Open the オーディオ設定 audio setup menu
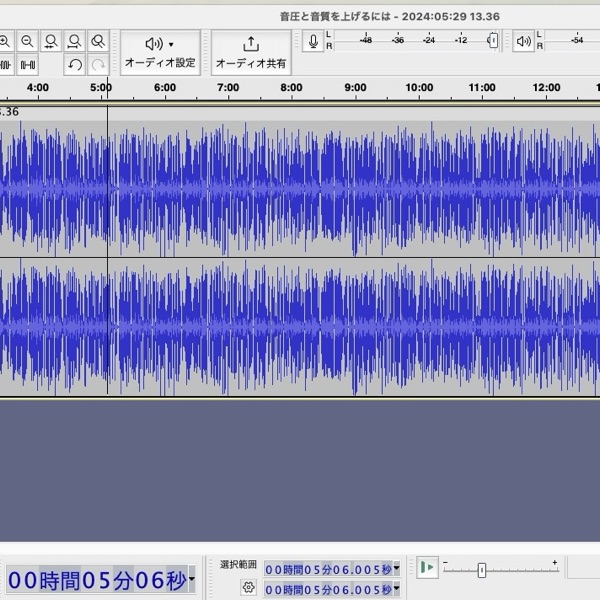Image resolution: width=600 pixels, height=600 pixels. [159, 52]
